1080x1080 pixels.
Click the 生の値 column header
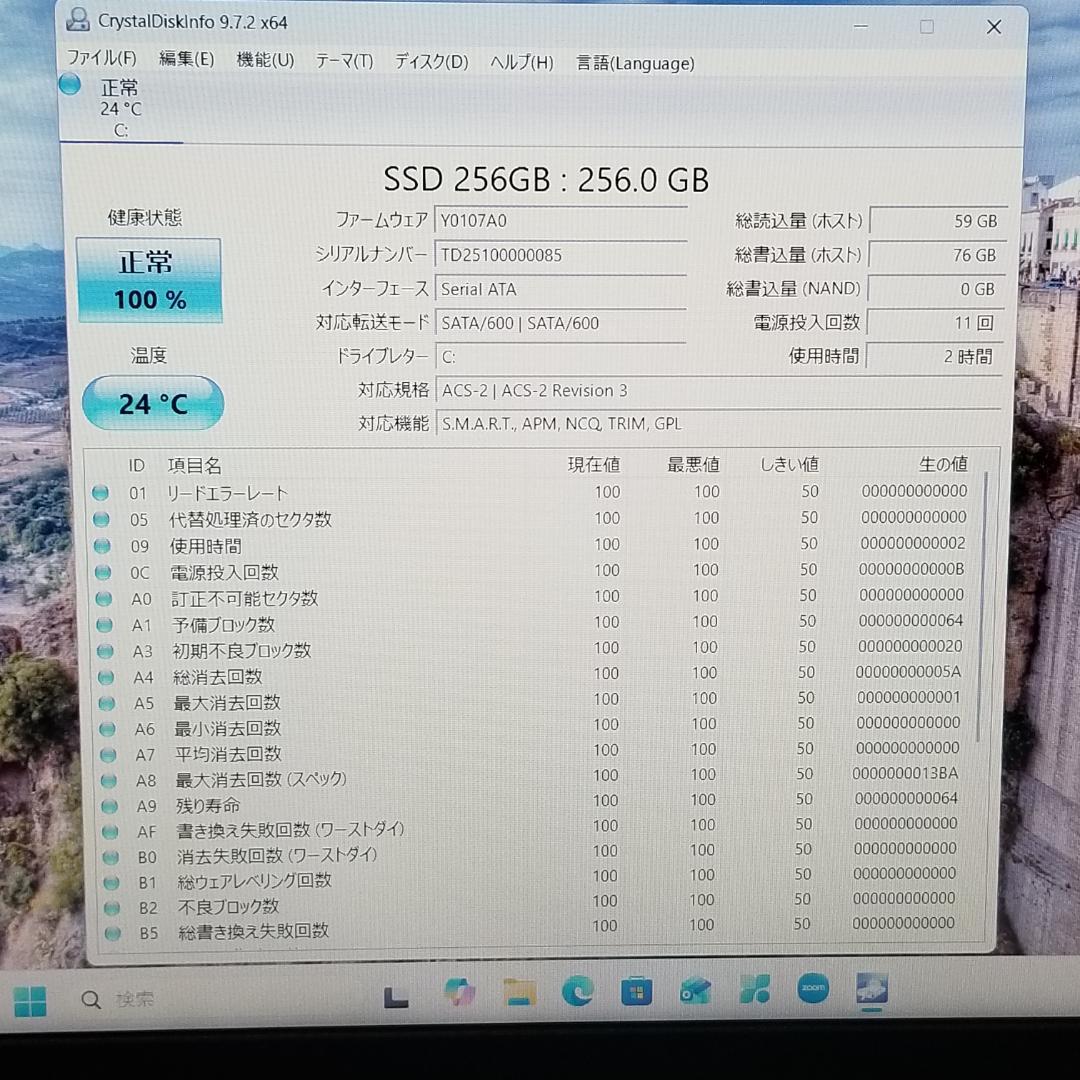(943, 464)
